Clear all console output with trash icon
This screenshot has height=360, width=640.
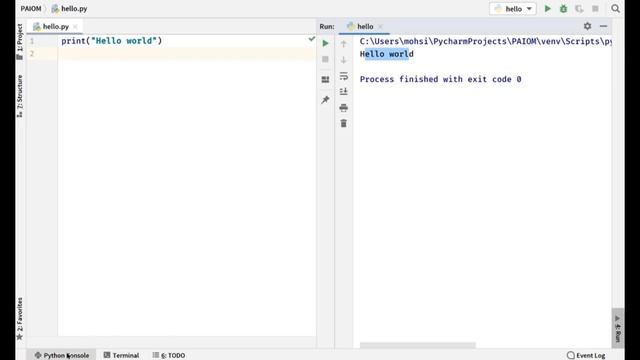point(344,123)
